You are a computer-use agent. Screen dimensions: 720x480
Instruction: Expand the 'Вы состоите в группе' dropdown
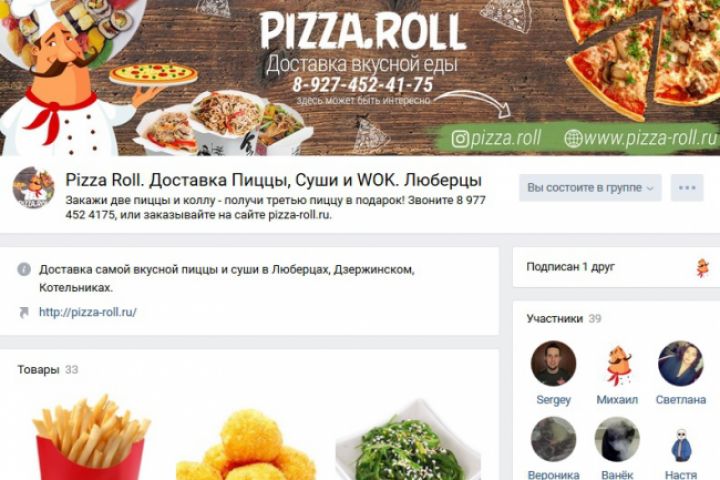(590, 188)
